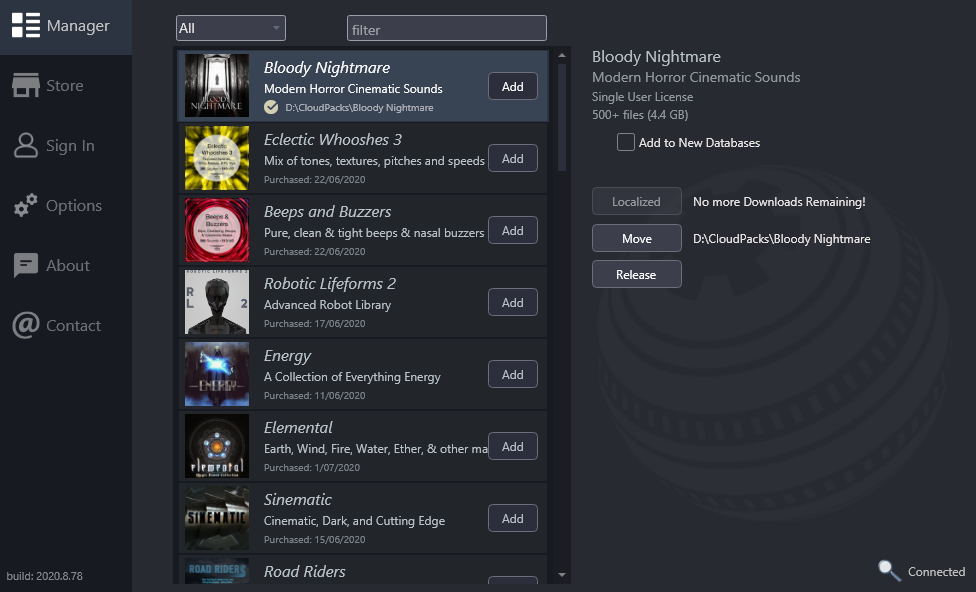This screenshot has width=976, height=592.
Task: Click 'A Collection of Everything Energy' description
Action: coord(352,377)
